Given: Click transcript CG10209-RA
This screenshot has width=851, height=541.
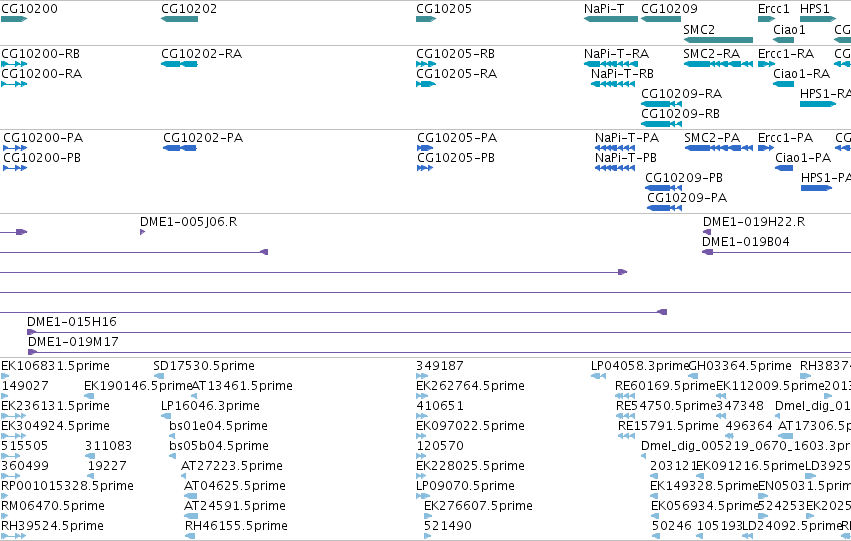Looking at the screenshot, I should point(681,94).
